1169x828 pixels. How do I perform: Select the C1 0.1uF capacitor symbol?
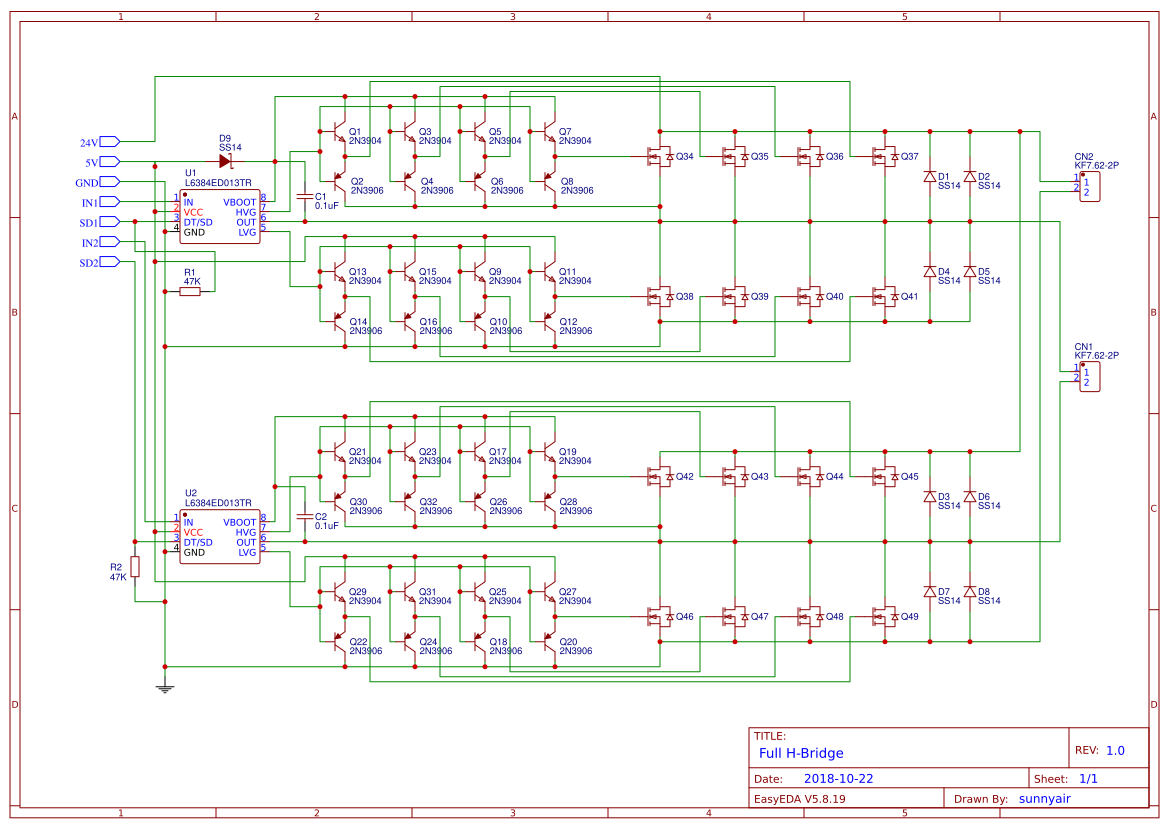(302, 195)
